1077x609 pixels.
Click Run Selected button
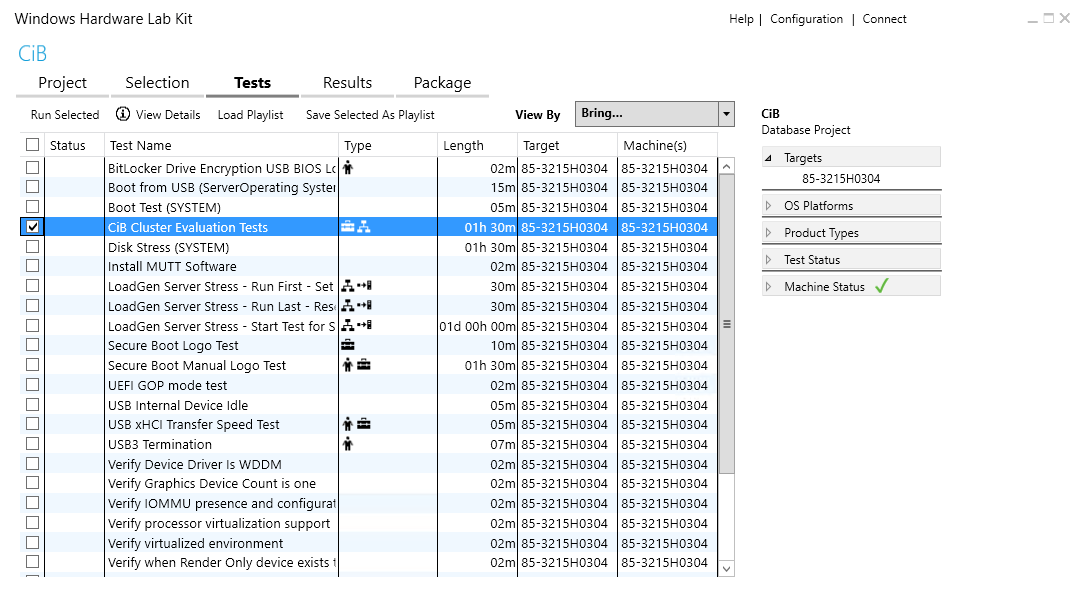(65, 115)
